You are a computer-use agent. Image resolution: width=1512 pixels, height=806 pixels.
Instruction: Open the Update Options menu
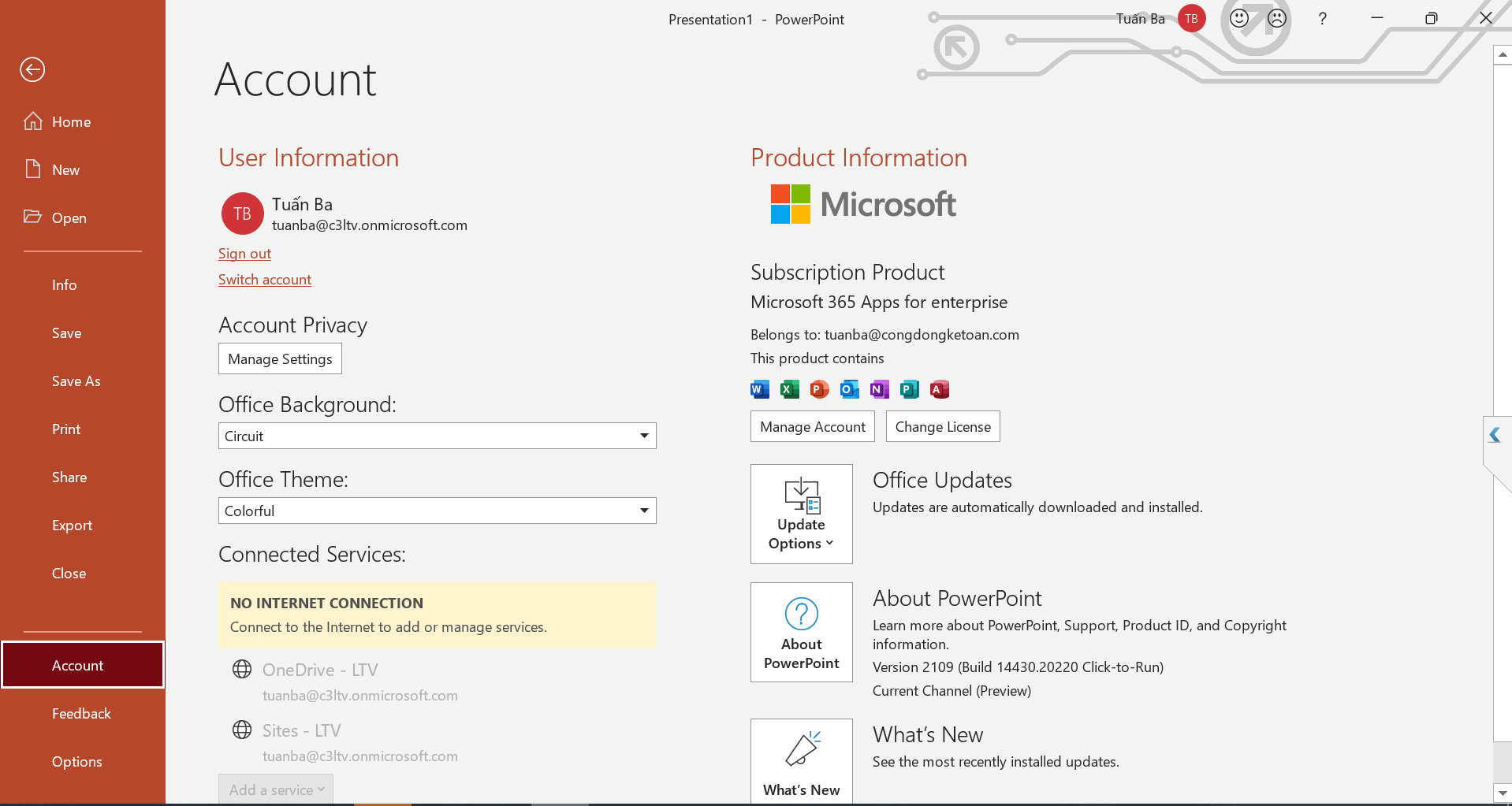[802, 514]
